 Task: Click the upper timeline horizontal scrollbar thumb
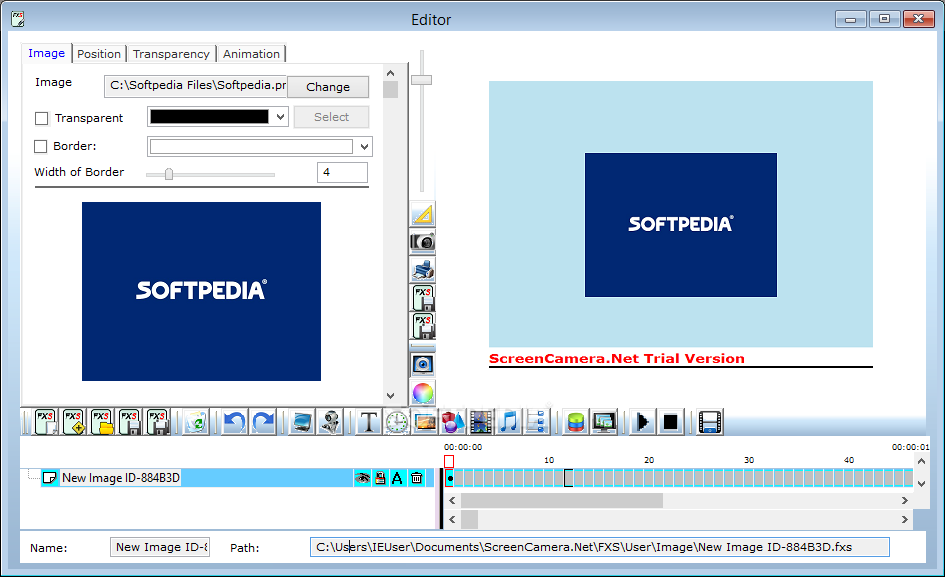(x=562, y=500)
